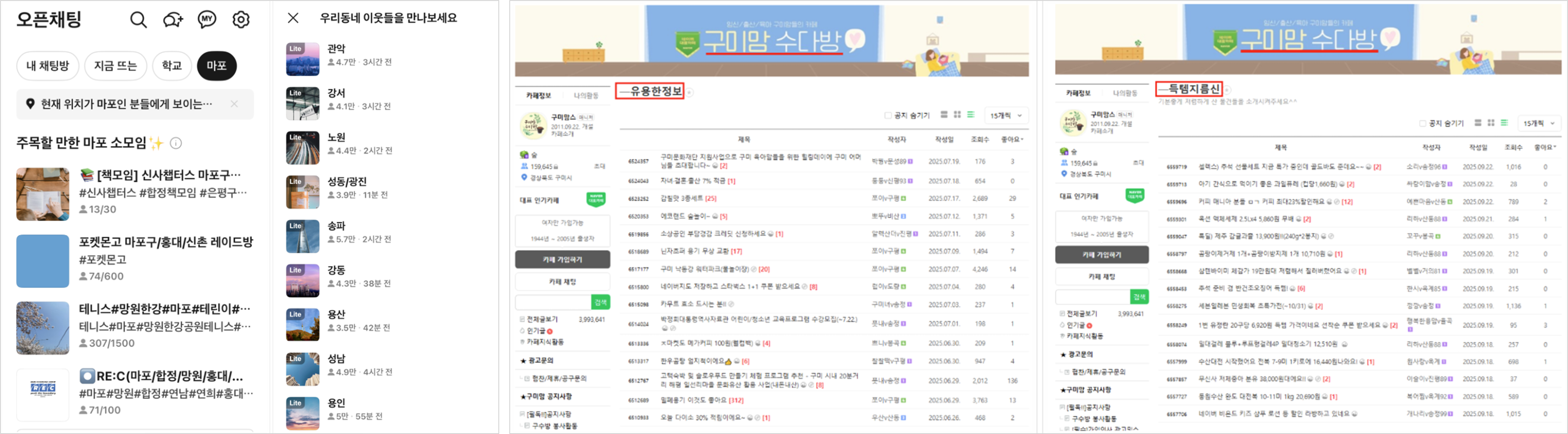This screenshot has width=1568, height=434.
Task: Open the settings gear in 오픈채팅 header
Action: coord(241,20)
